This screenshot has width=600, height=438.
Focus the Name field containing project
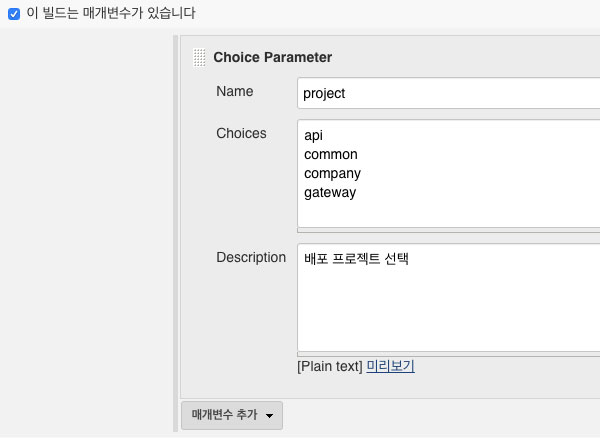pos(450,93)
